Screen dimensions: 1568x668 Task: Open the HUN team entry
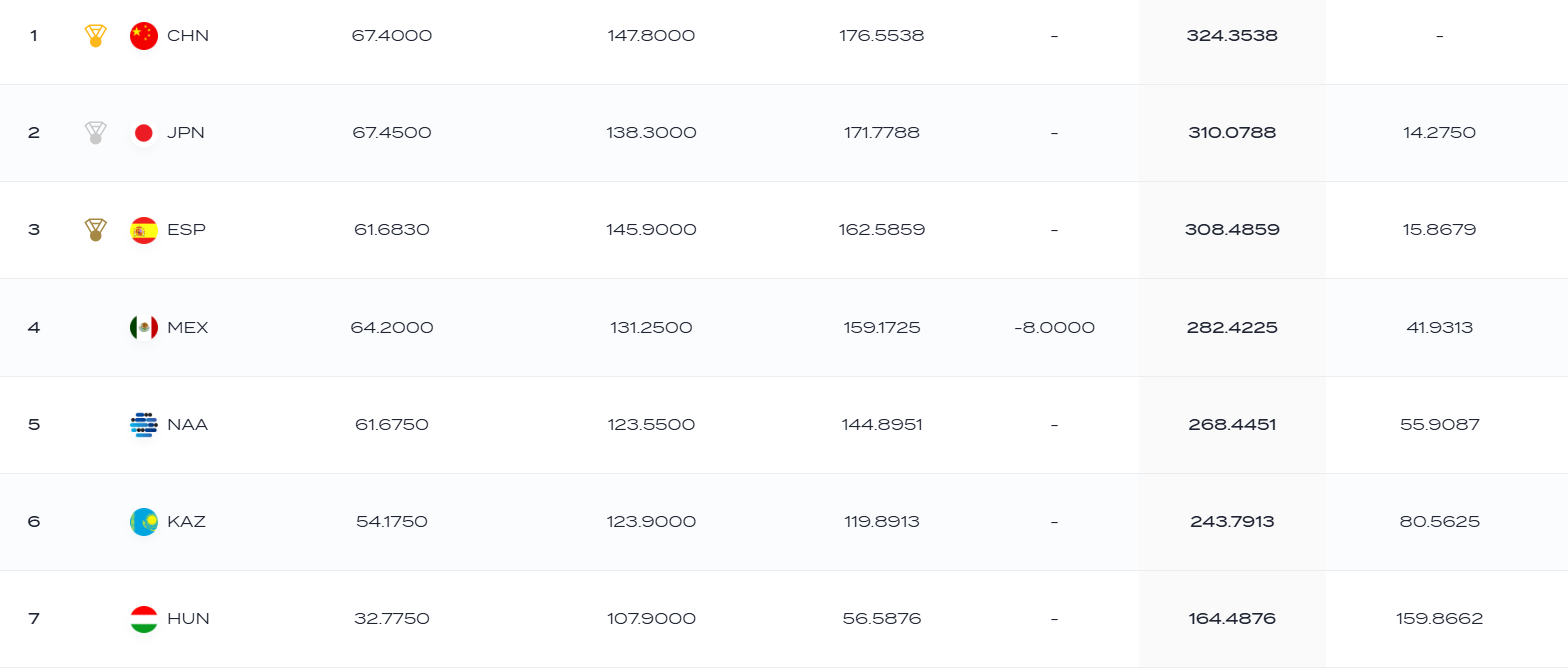point(188,619)
